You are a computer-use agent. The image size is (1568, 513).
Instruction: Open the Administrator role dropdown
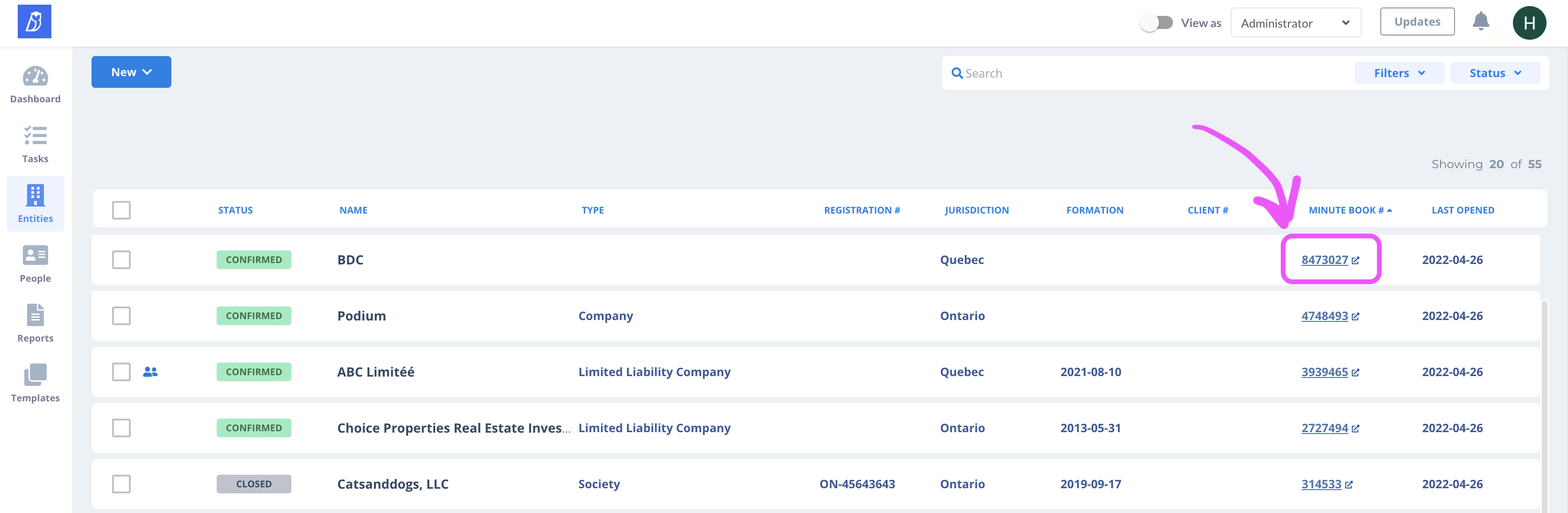point(1295,23)
